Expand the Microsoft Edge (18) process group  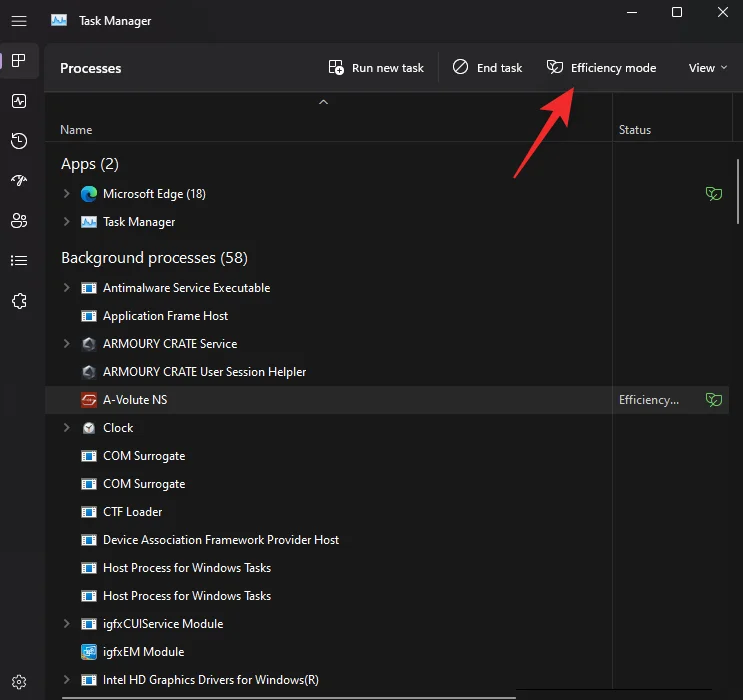coord(66,193)
